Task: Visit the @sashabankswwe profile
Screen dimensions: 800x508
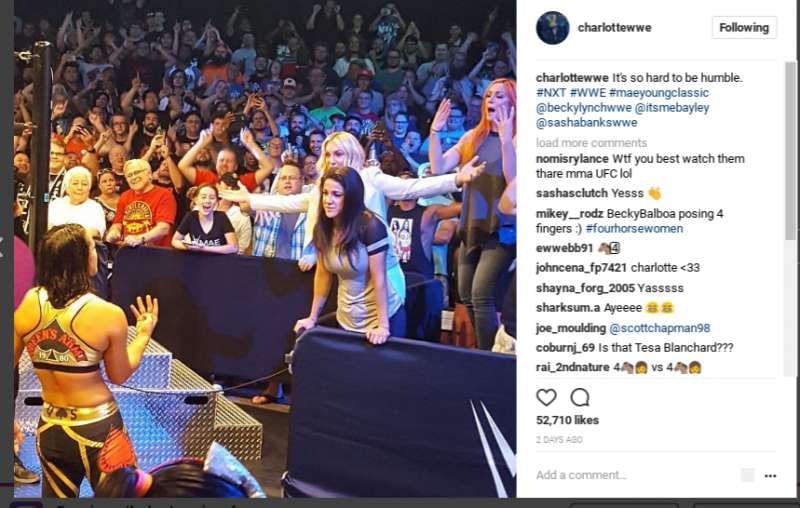Action: click(587, 122)
